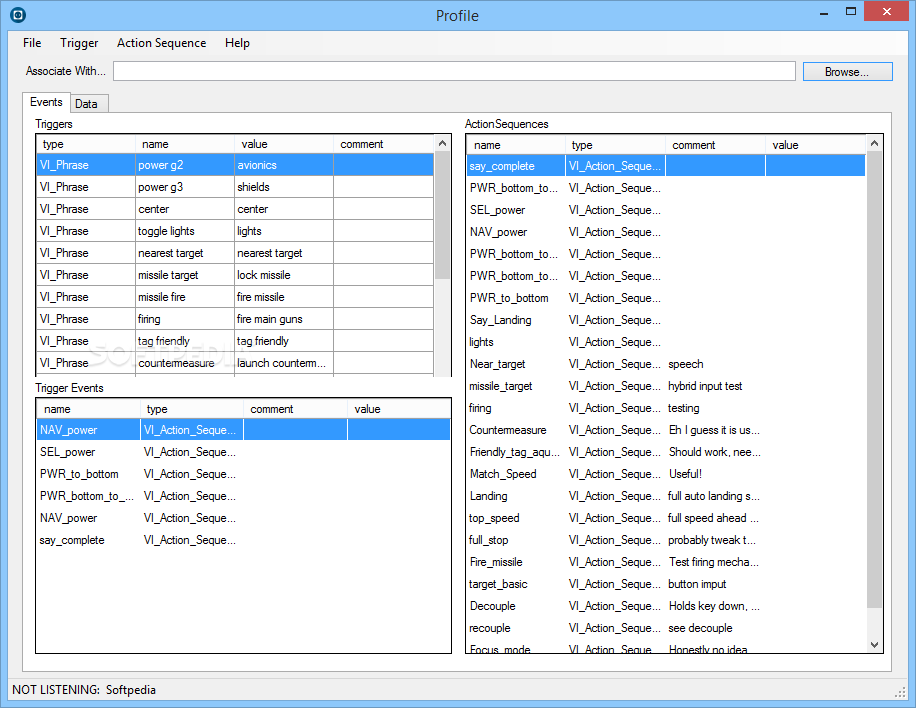Select the 'power g2' trigger row
Screen dimensions: 916x708
[235, 165]
